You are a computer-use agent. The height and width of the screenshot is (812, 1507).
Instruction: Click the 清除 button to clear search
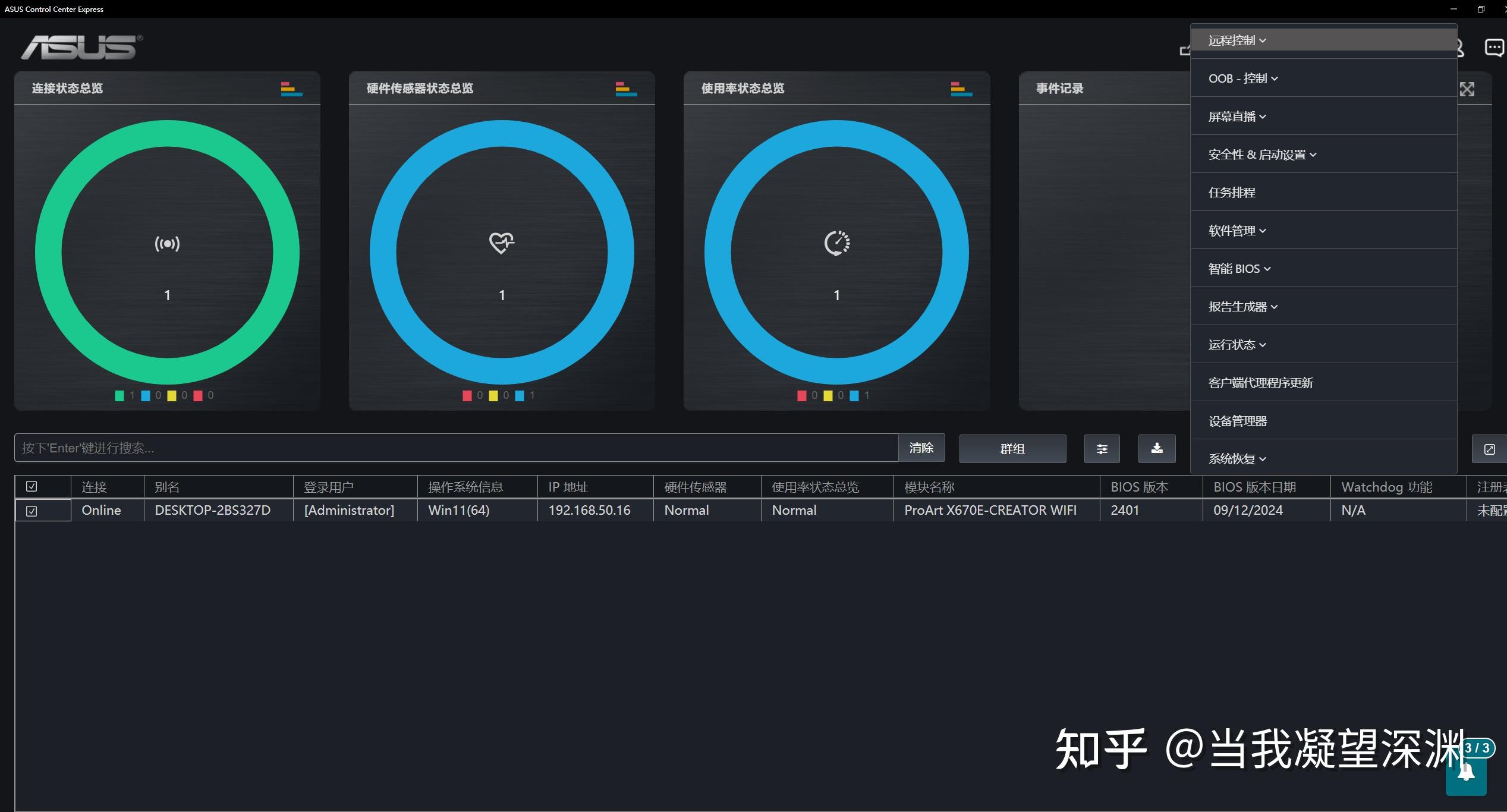[x=921, y=448]
